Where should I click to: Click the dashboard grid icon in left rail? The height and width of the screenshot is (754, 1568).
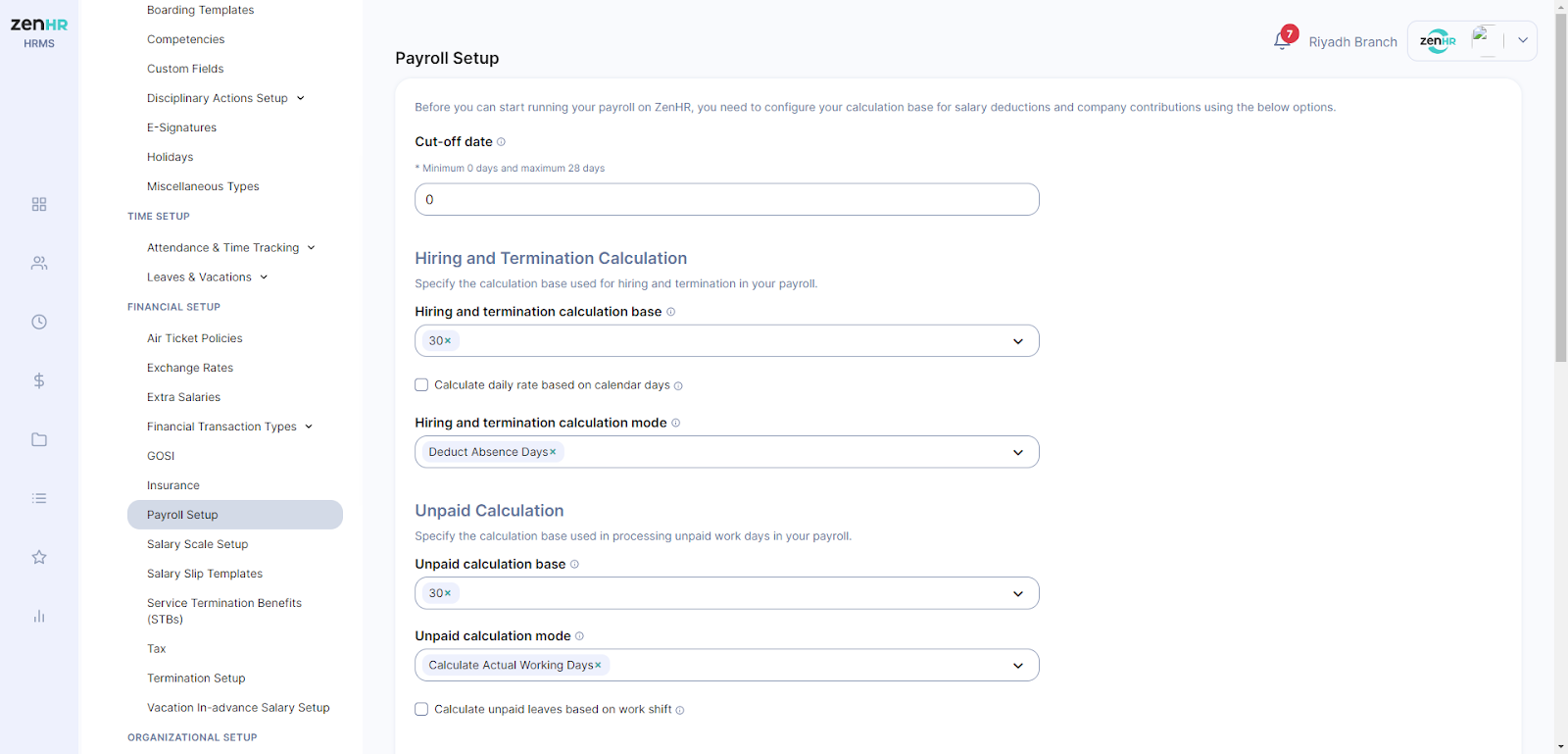tap(39, 204)
